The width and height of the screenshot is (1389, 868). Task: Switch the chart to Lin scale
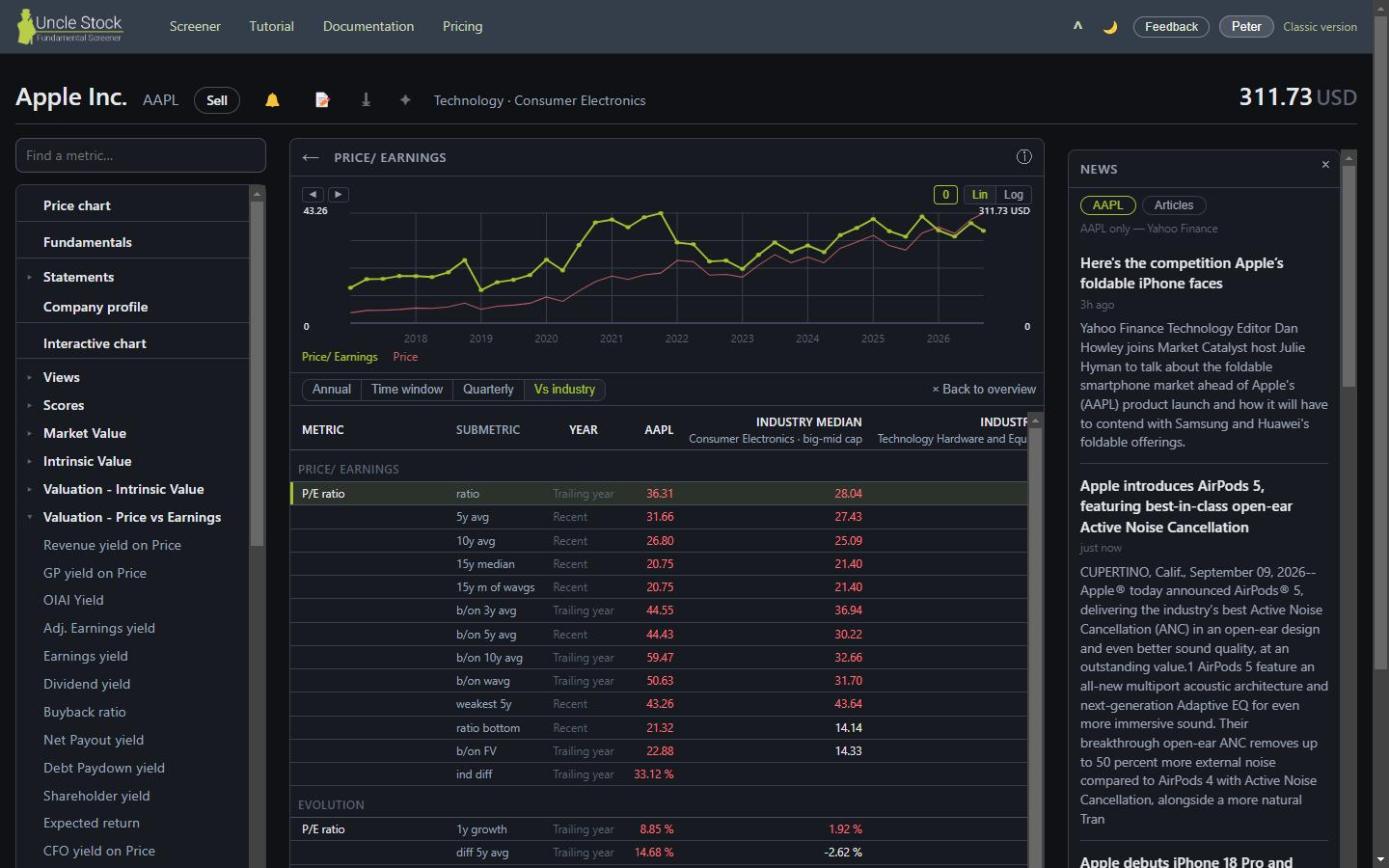(979, 195)
